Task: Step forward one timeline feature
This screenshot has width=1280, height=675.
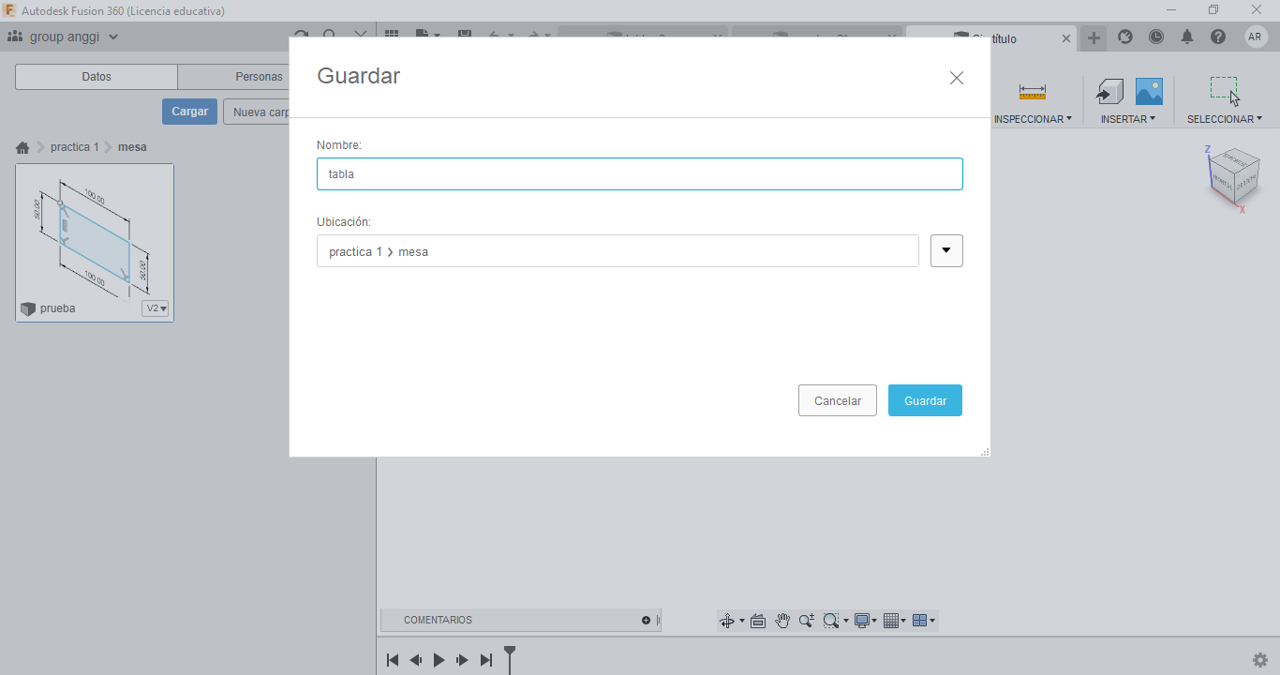Action: click(462, 660)
